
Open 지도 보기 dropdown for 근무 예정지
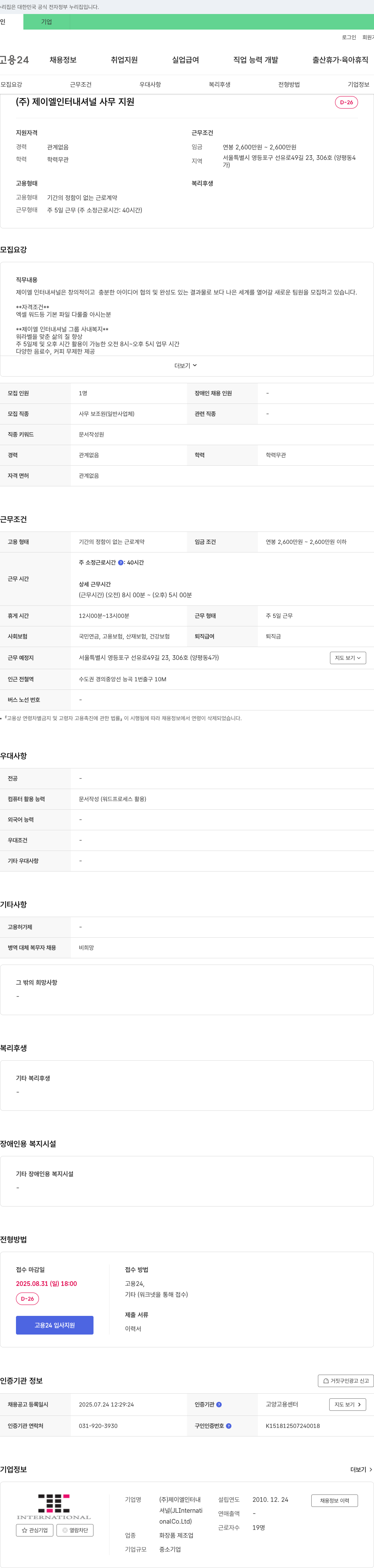[x=348, y=658]
